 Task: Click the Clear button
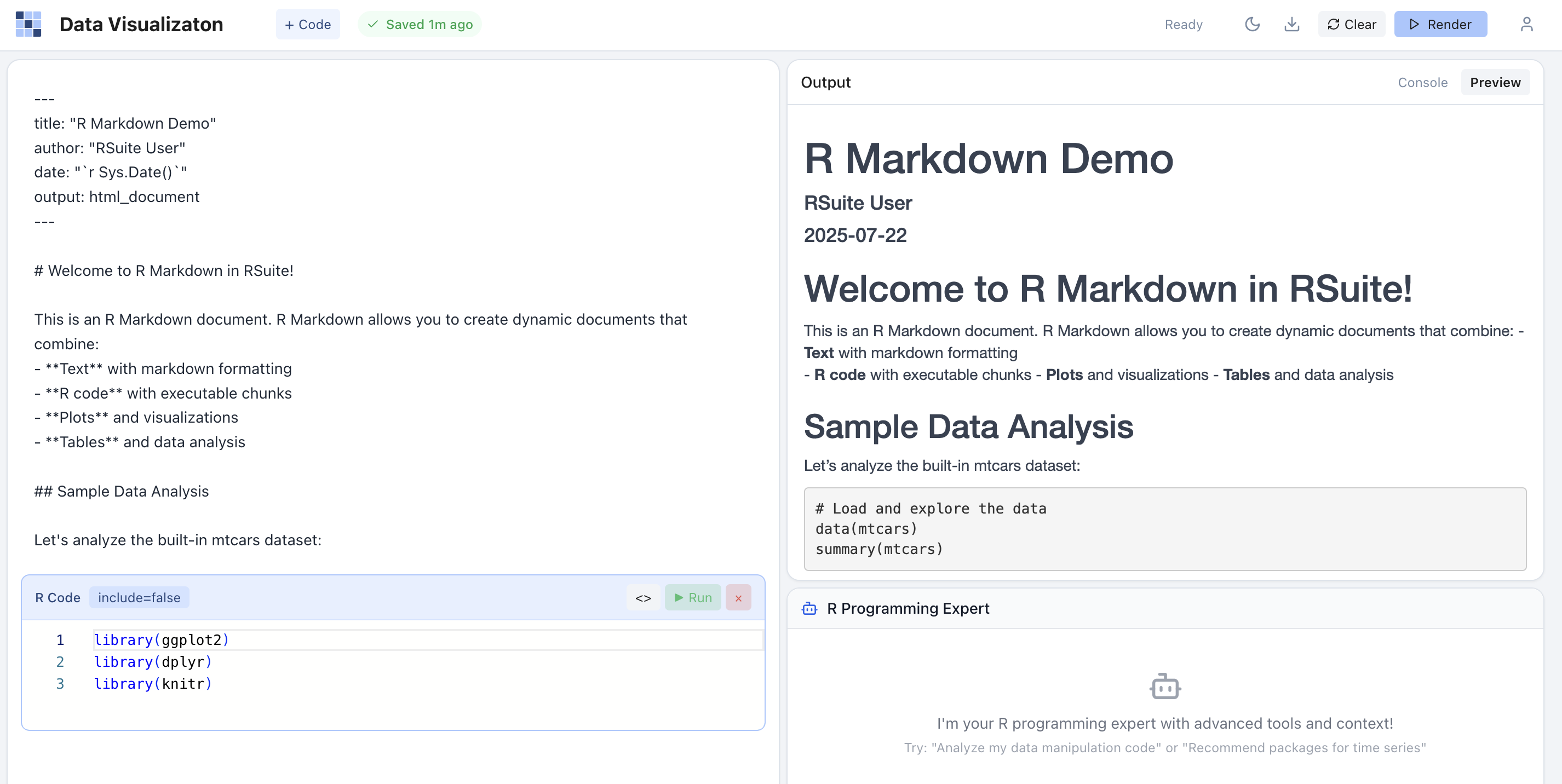[x=1352, y=24]
